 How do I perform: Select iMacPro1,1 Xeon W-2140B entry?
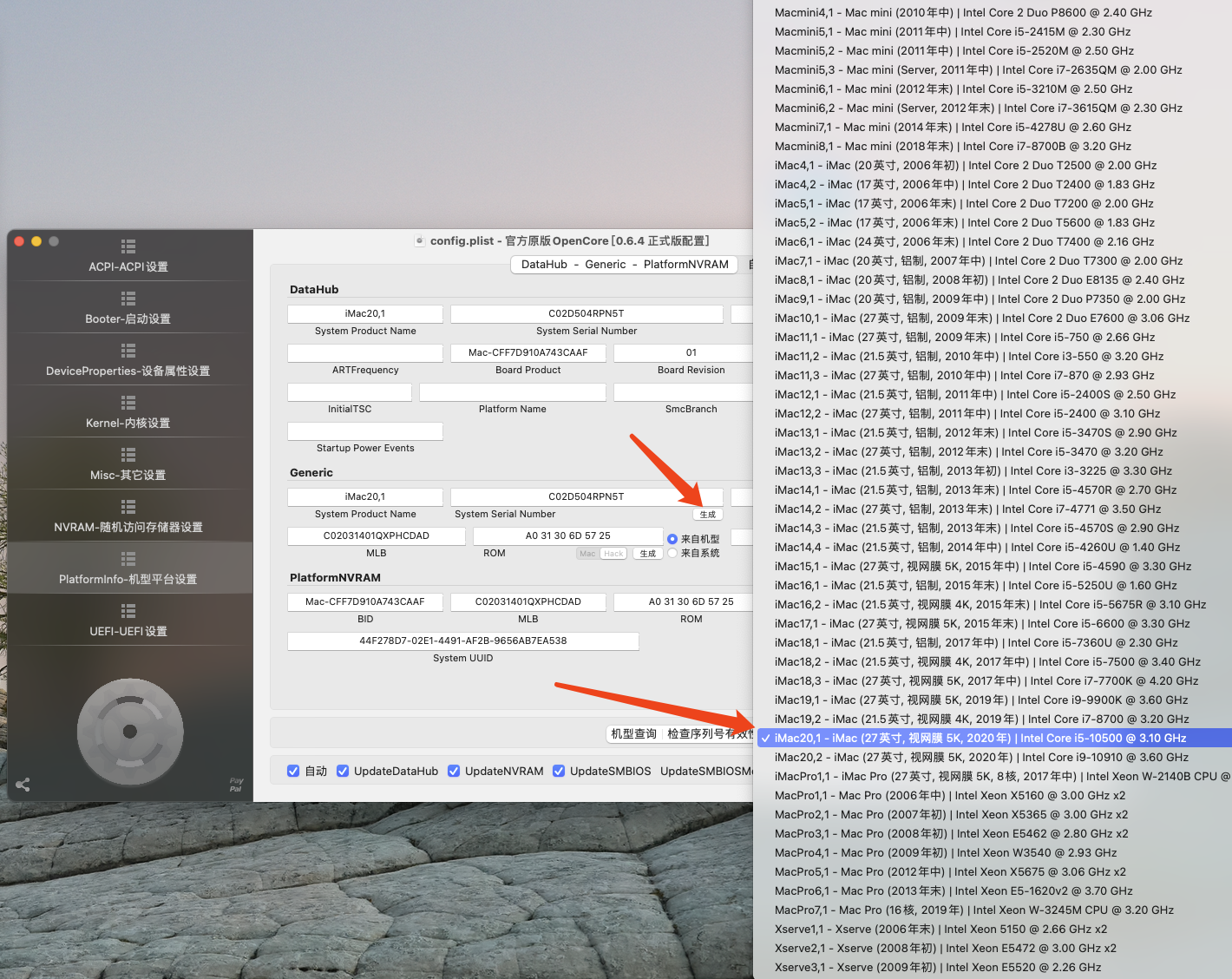click(x=993, y=776)
